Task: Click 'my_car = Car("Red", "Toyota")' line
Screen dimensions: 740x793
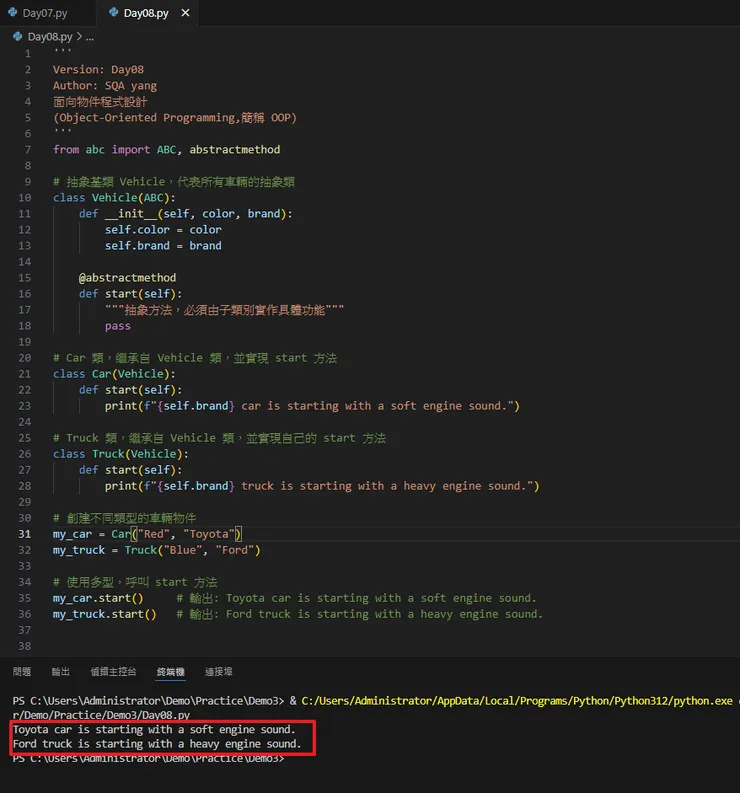Action: 147,534
